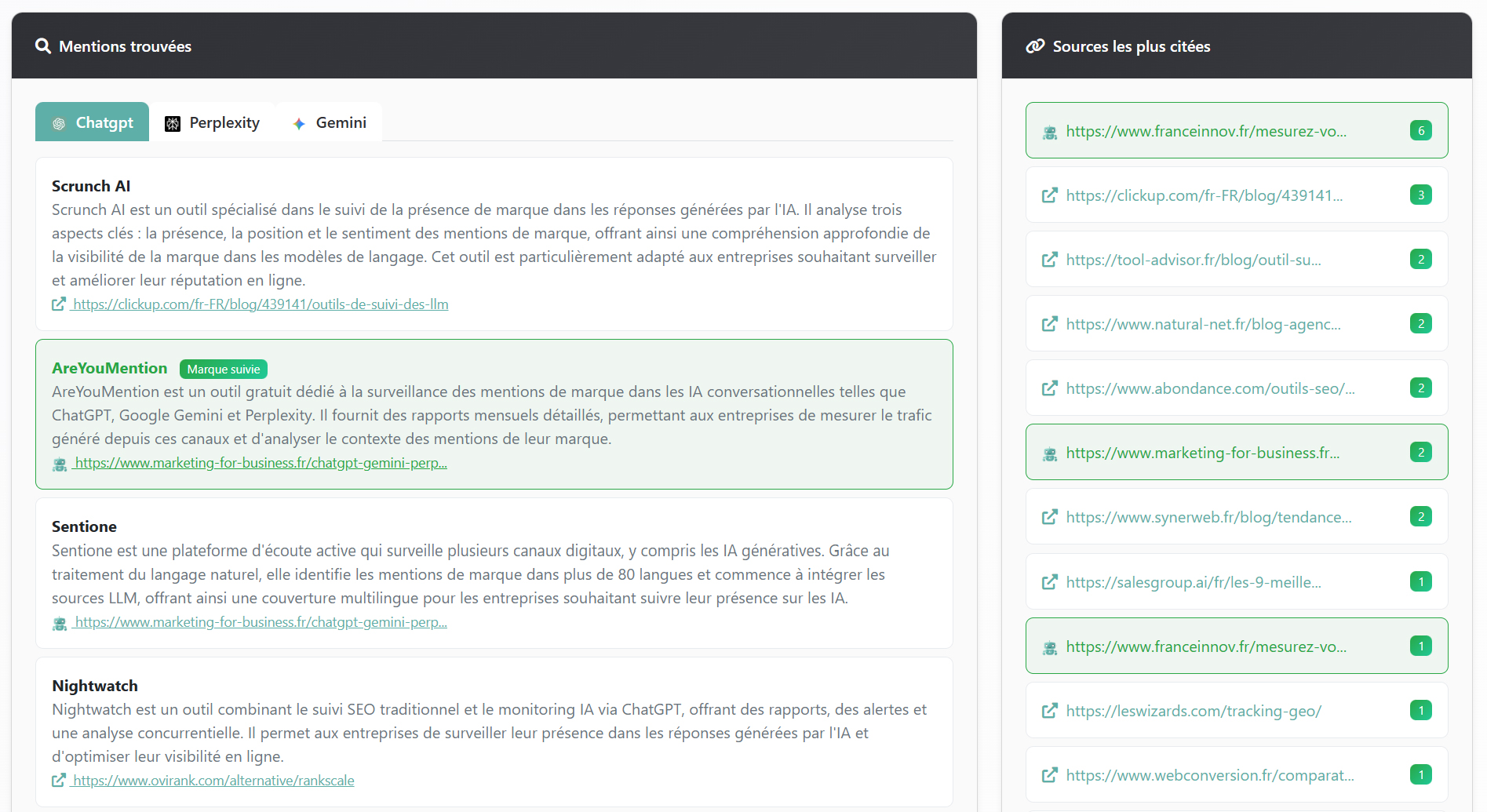
Task: Click the robot icon beside the marketing-for-business.fr source
Action: (x=1049, y=453)
